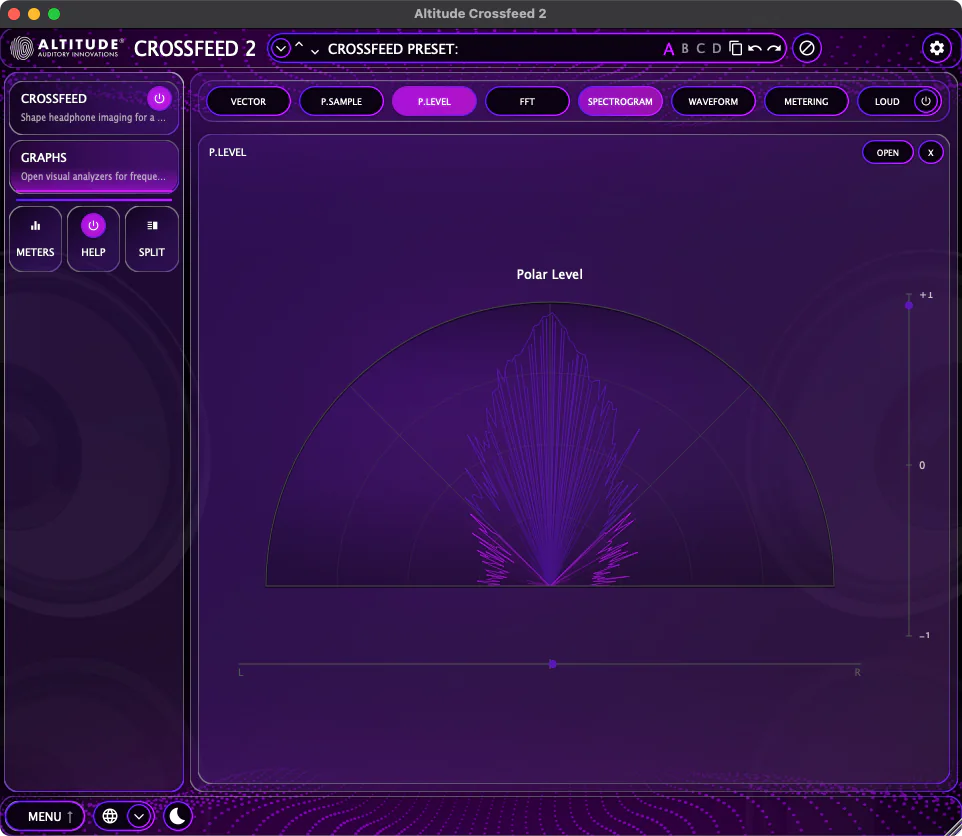Viewport: 962px width, 836px height.
Task: Open the Menu button at bottom
Action: tap(45, 816)
